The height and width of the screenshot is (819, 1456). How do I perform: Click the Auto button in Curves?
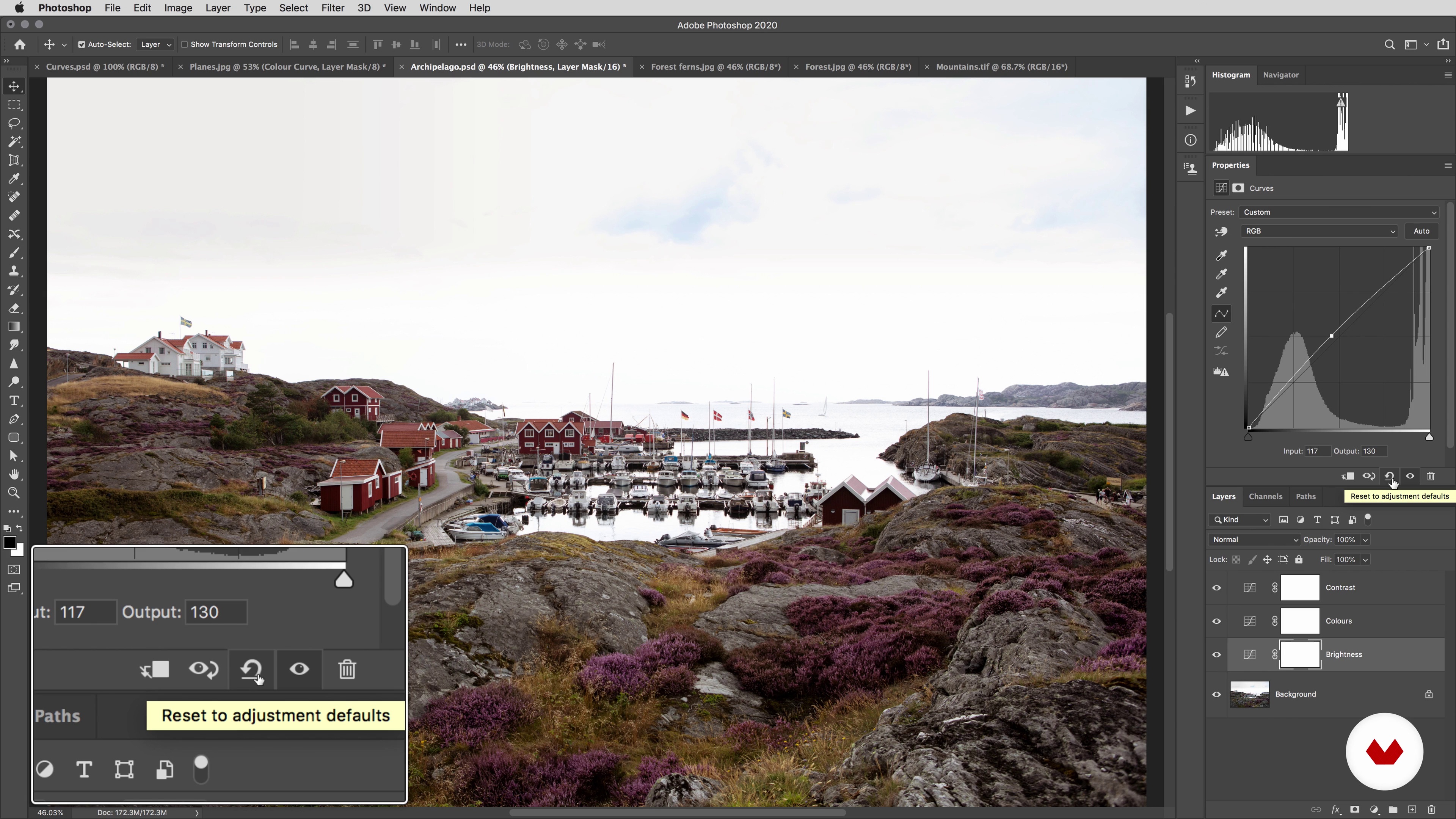pos(1421,231)
